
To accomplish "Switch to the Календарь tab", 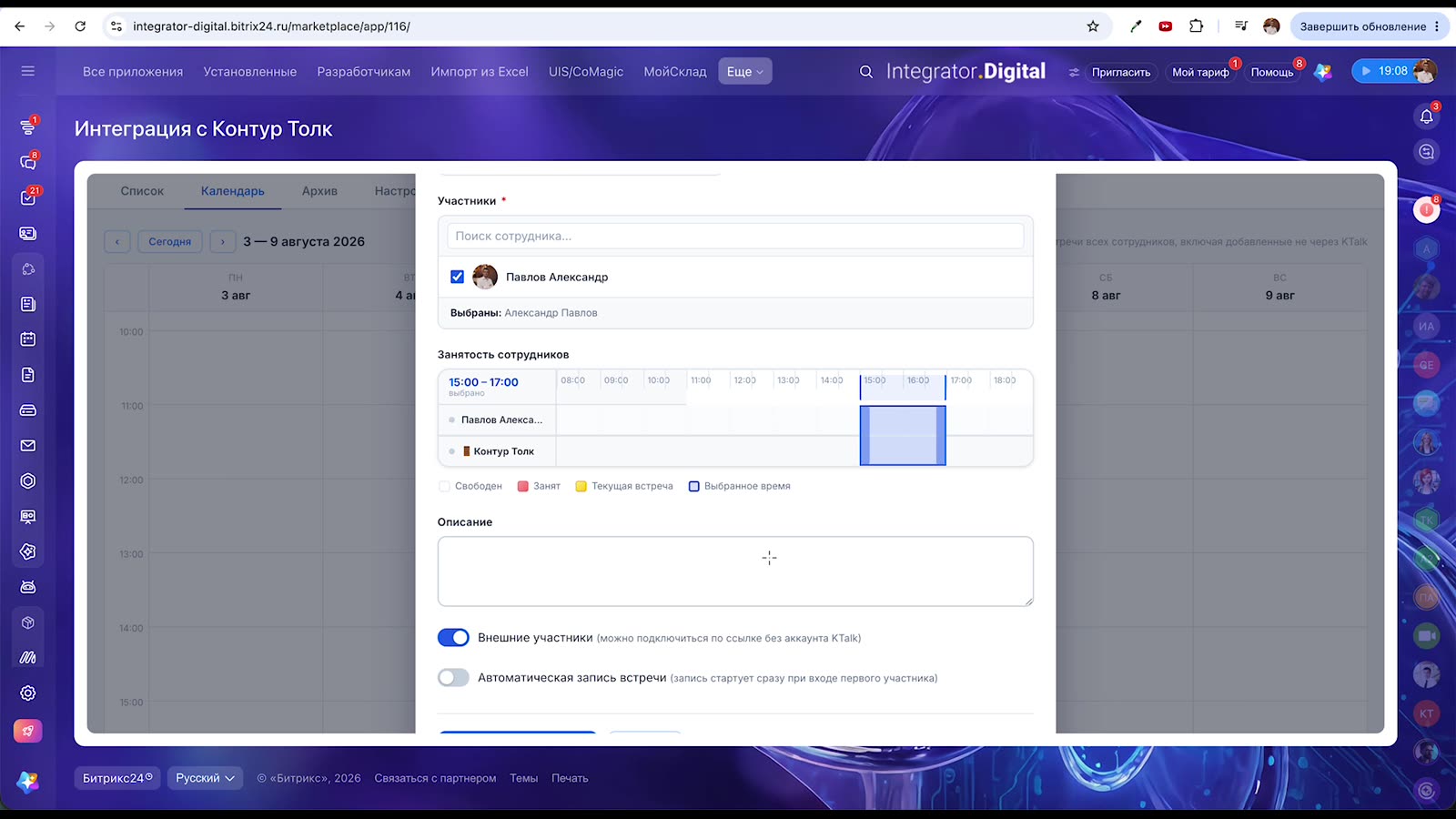I will pos(233,191).
